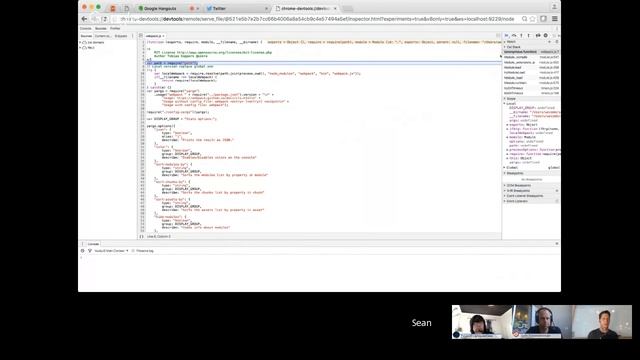Switch to the Console panel tab
This screenshot has width=640, height=360.
tap(86, 29)
